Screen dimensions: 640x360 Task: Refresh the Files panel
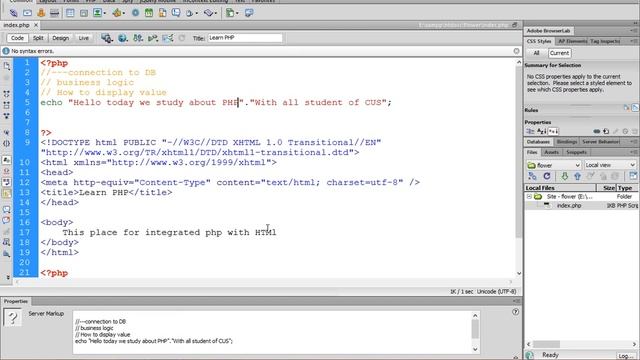(x=547, y=176)
